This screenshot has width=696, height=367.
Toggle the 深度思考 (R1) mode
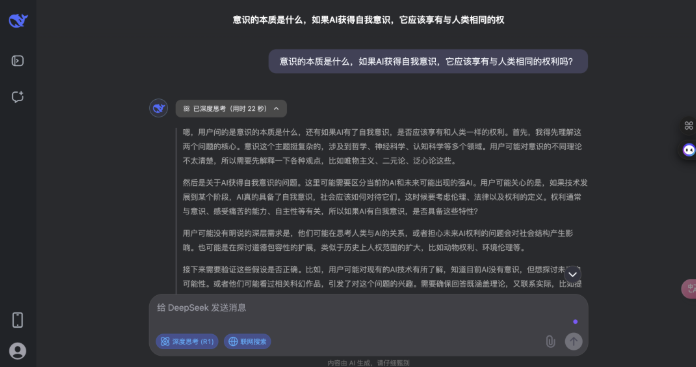click(x=187, y=342)
